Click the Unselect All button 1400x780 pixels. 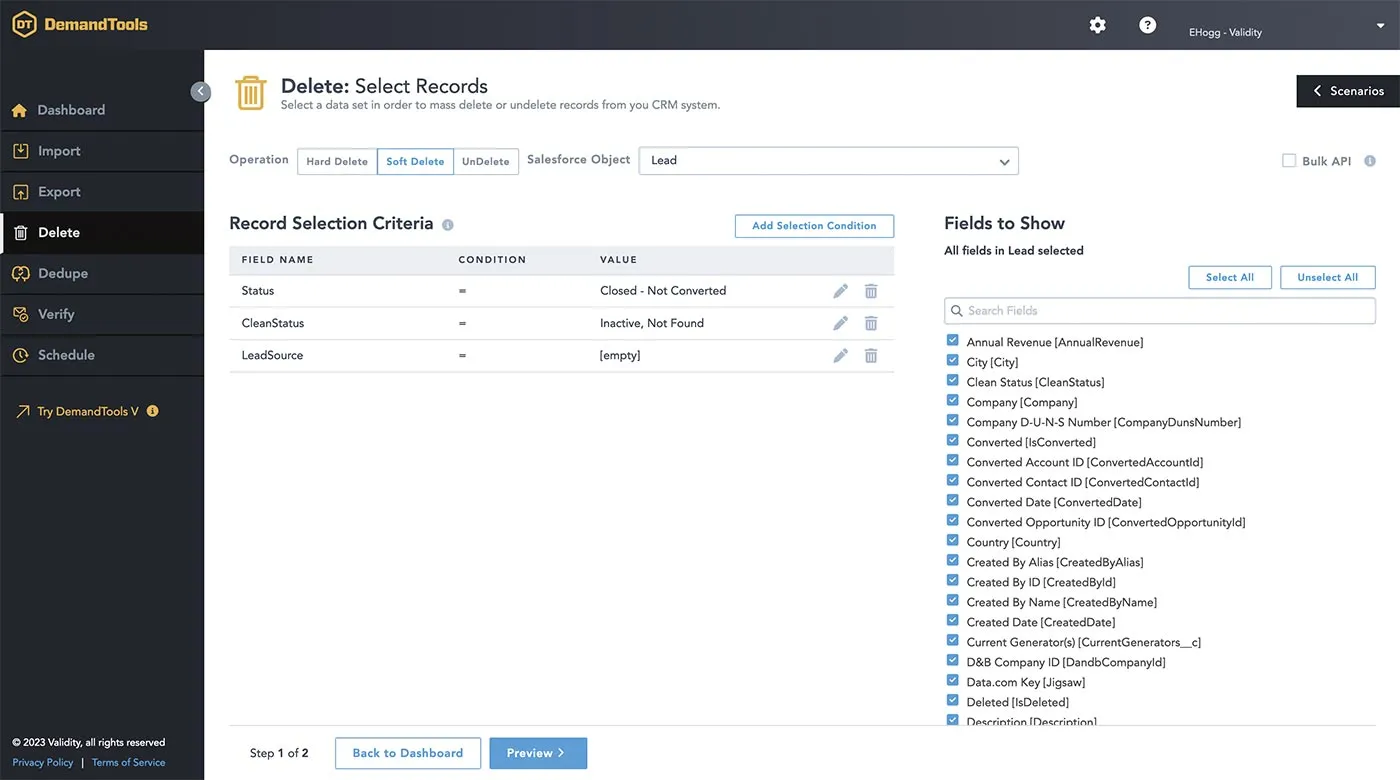[1327, 277]
